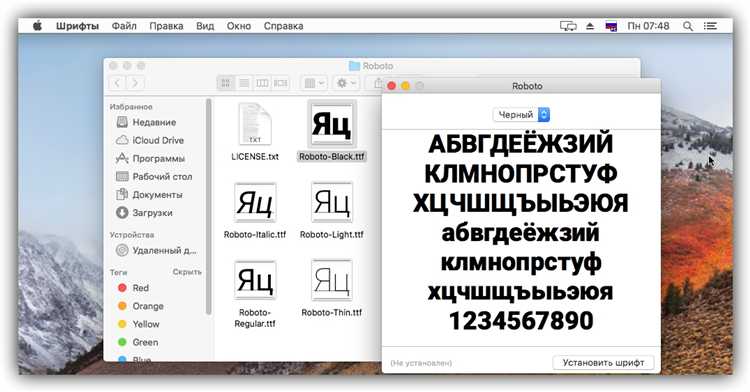The height and width of the screenshot is (392, 750).
Task: Go forward in the Finder window
Action: 135,83
